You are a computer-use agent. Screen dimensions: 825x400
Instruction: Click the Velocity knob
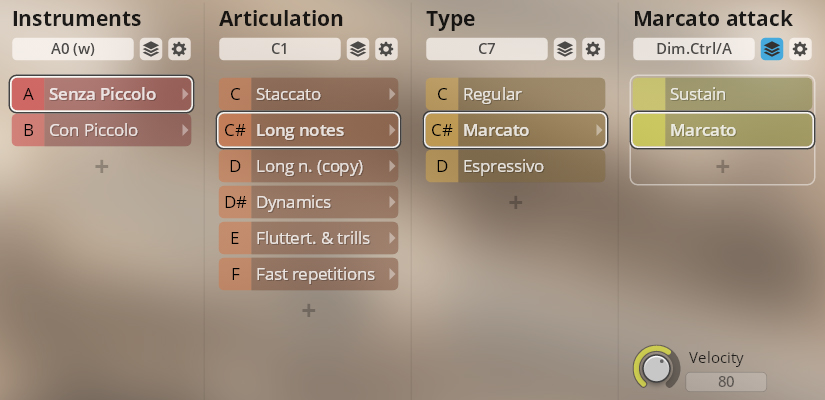pyautogui.click(x=656, y=368)
